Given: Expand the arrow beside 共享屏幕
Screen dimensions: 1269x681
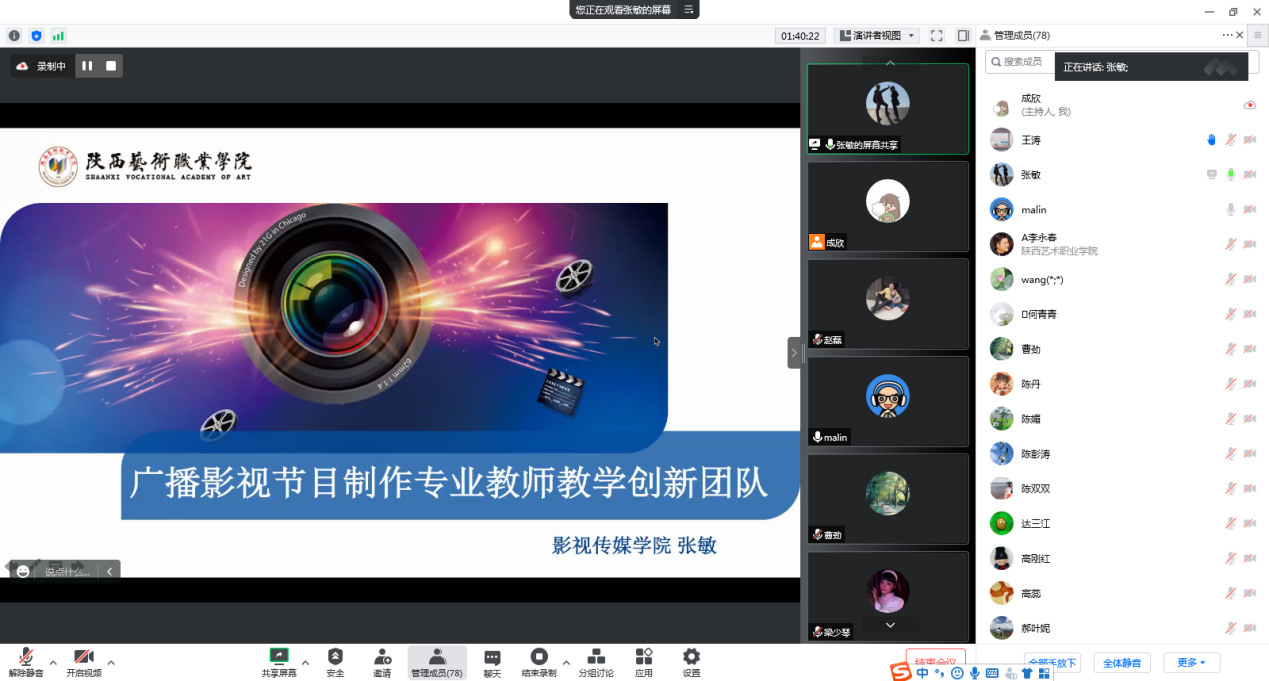Looking at the screenshot, I should coord(305,662).
